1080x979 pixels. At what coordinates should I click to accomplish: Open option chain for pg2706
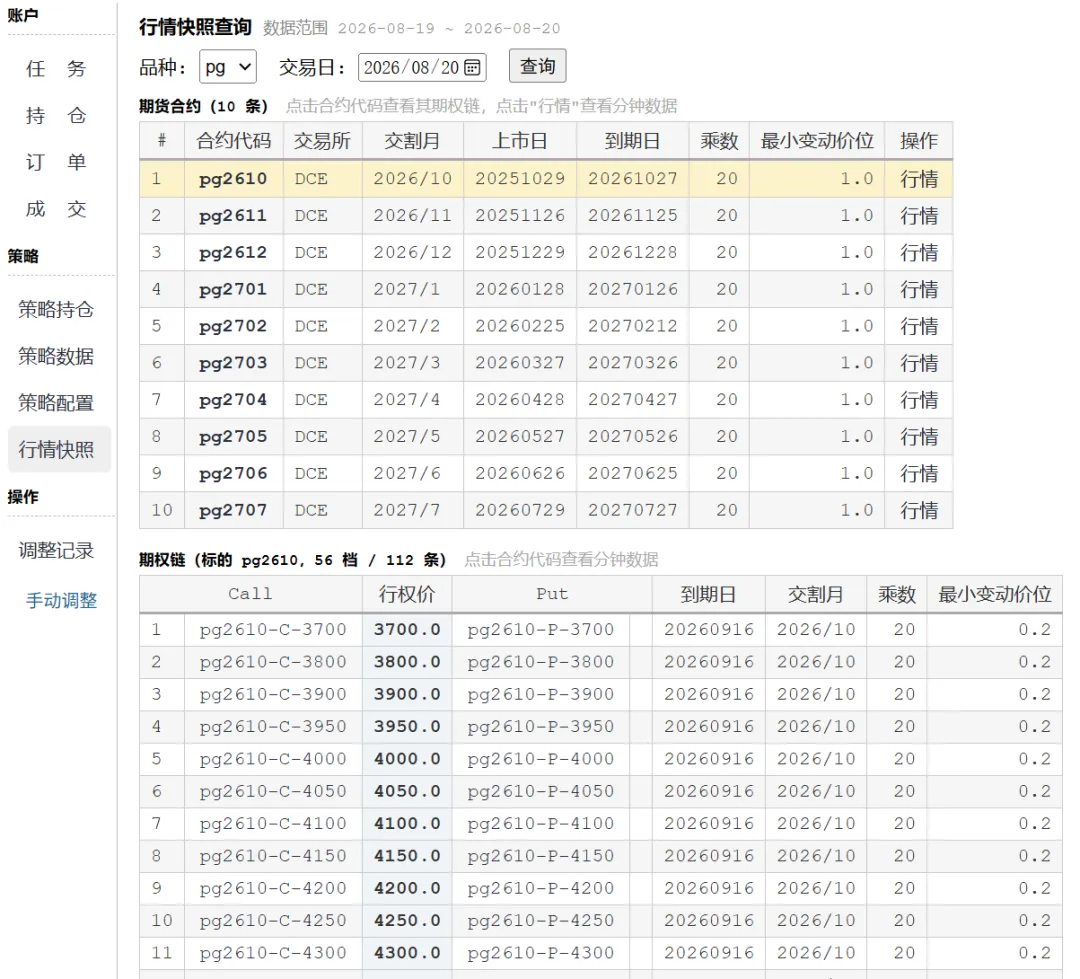click(233, 474)
